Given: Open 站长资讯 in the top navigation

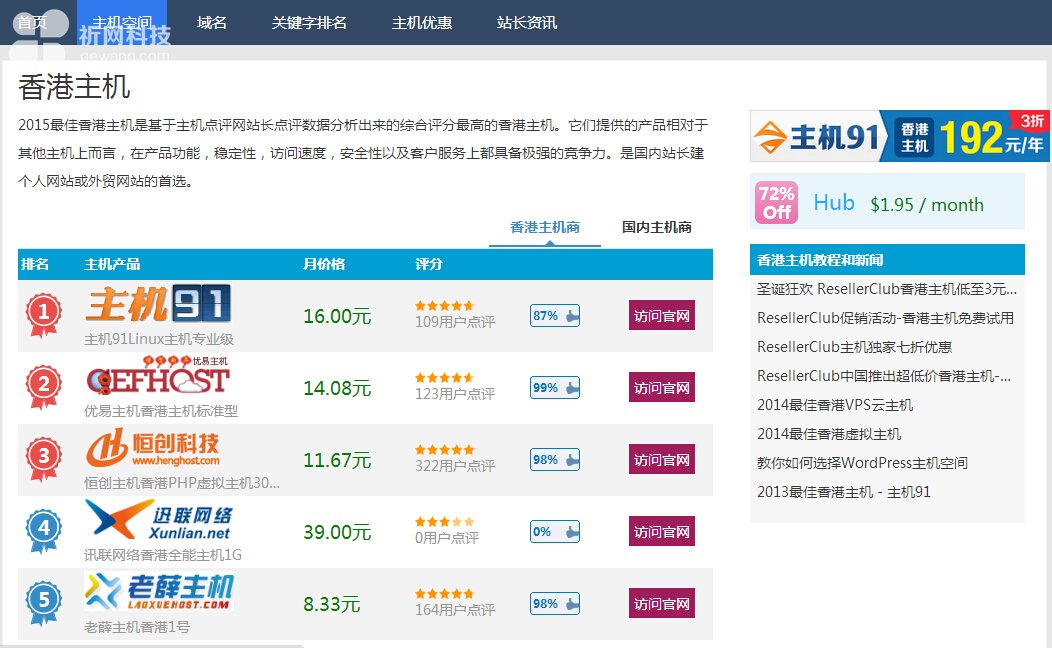Looking at the screenshot, I should tap(527, 23).
